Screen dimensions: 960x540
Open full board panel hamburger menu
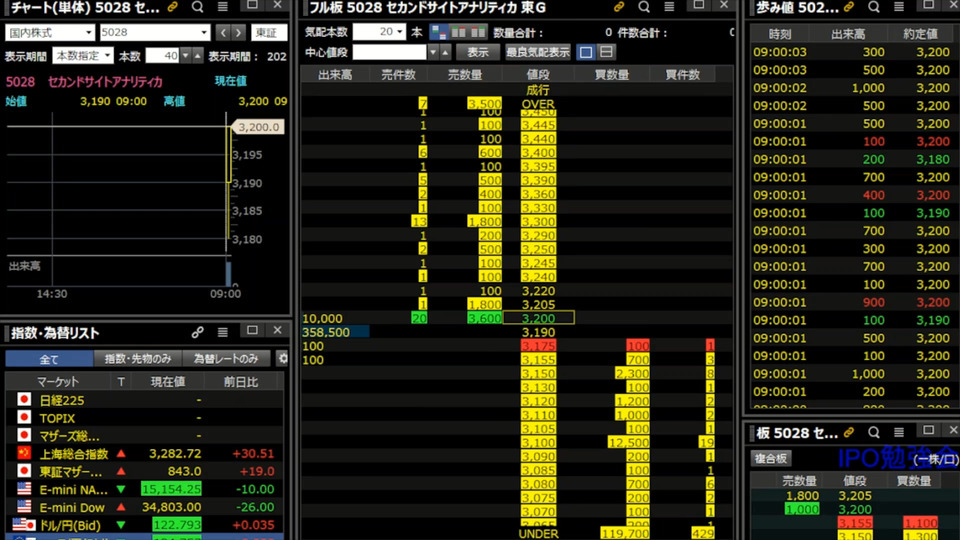pos(669,7)
